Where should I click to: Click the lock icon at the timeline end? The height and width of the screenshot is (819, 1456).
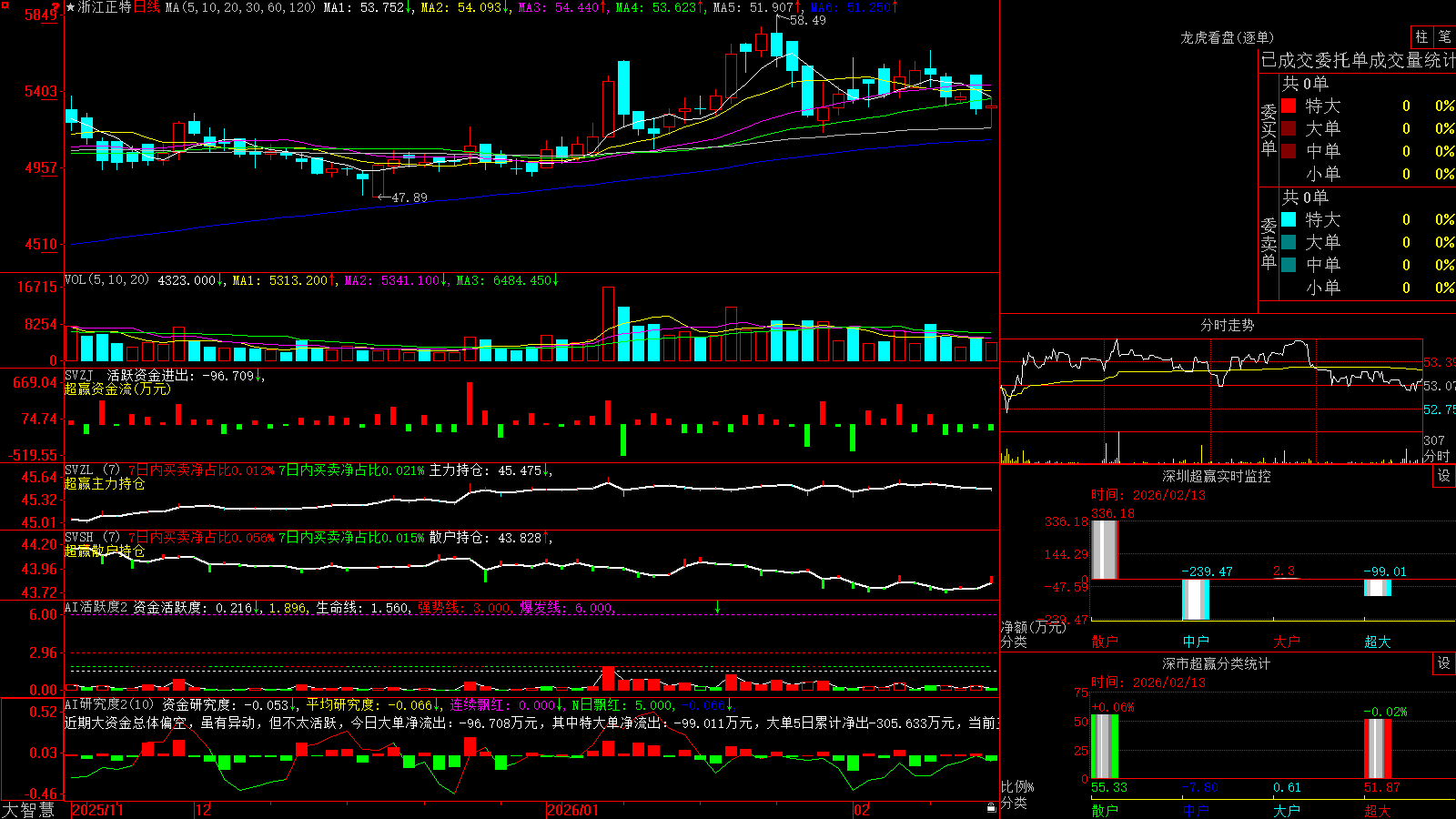(x=991, y=808)
